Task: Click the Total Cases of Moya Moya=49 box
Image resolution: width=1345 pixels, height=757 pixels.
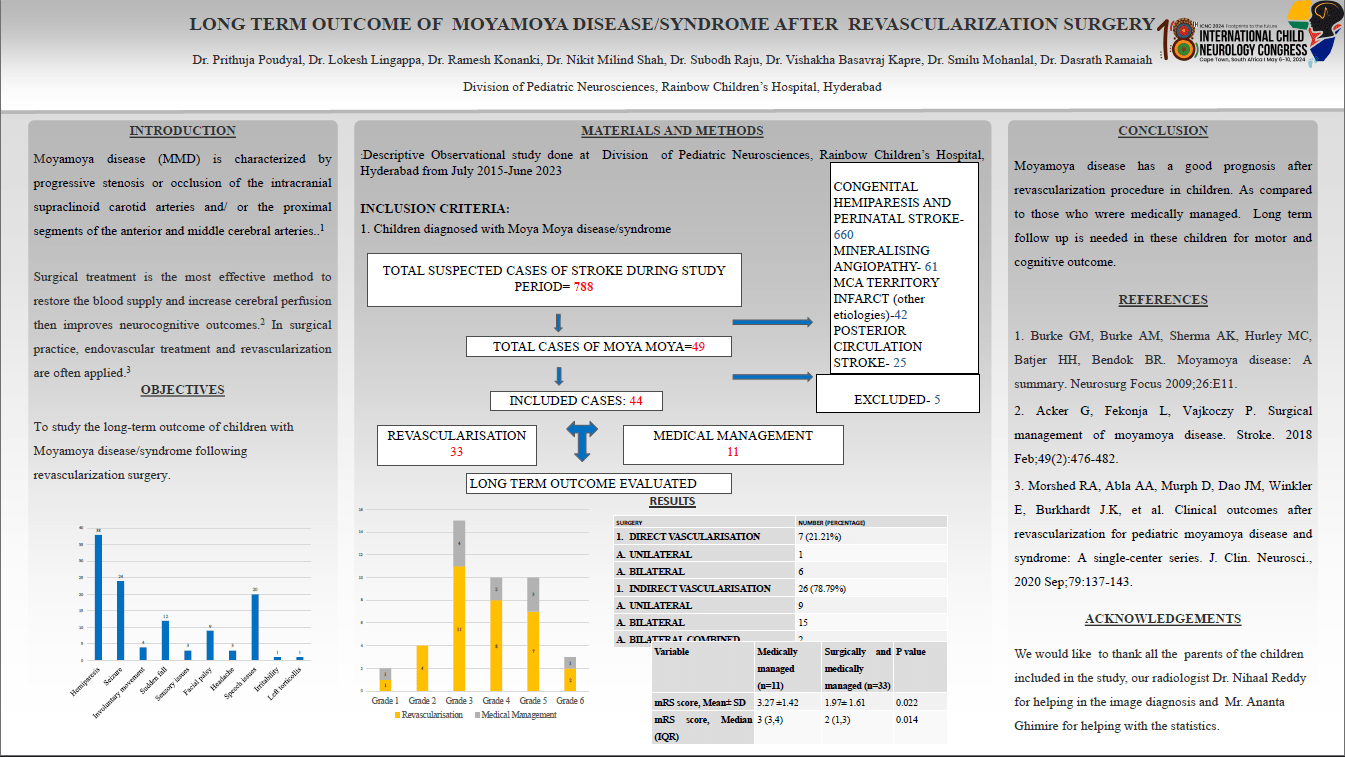Action: coord(599,347)
